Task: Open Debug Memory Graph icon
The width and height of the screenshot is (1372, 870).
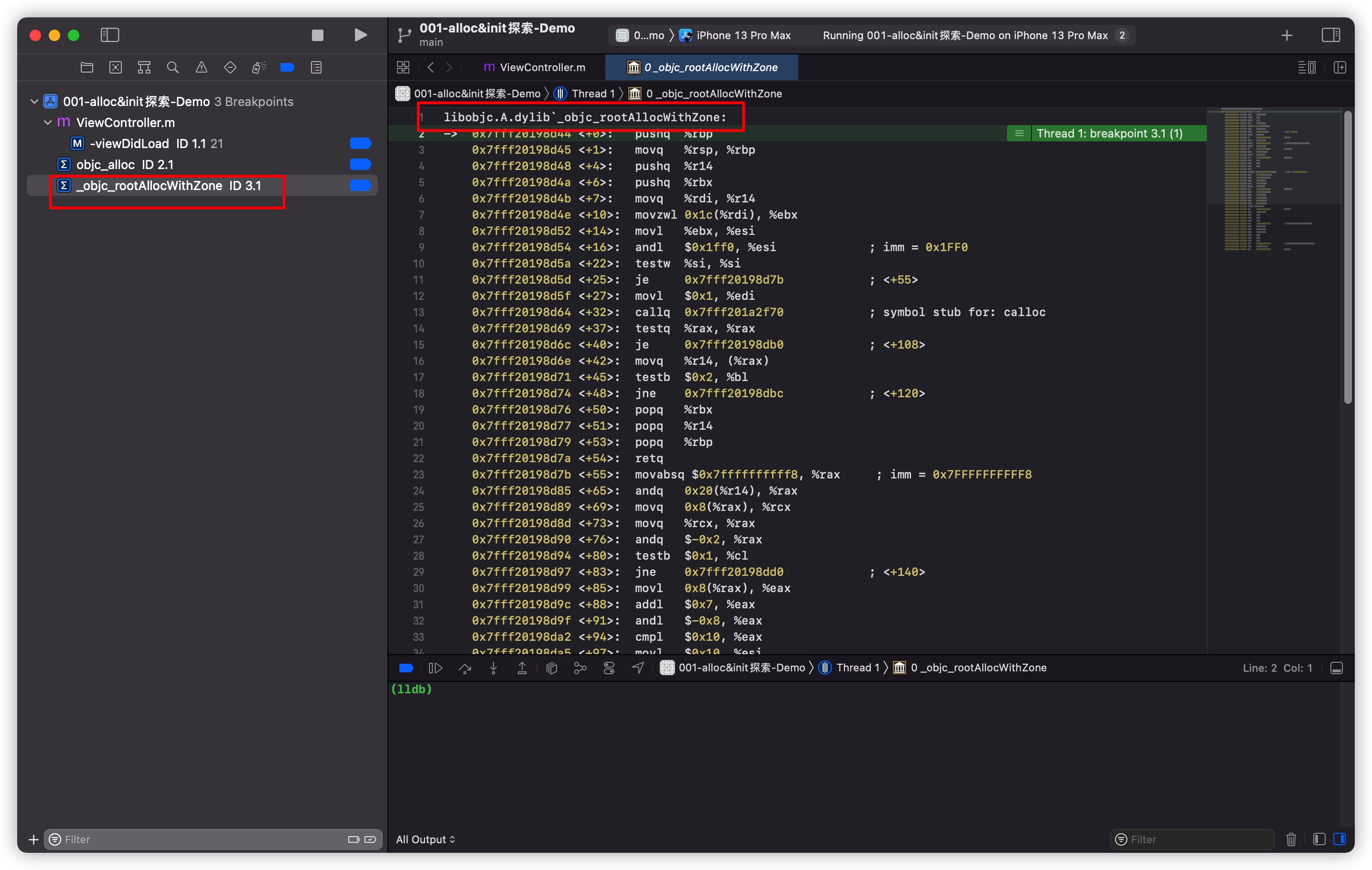Action: click(580, 668)
